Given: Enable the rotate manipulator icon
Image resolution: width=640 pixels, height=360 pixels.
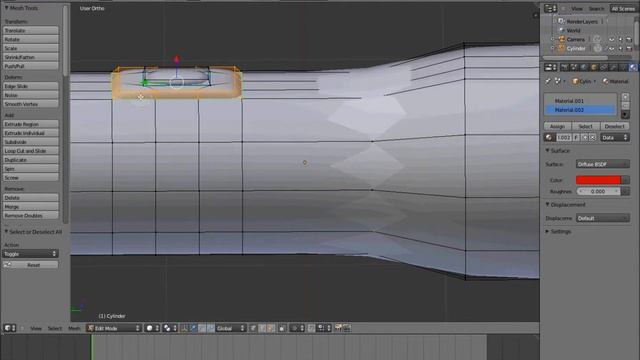Looking at the screenshot, I should click(x=202, y=328).
